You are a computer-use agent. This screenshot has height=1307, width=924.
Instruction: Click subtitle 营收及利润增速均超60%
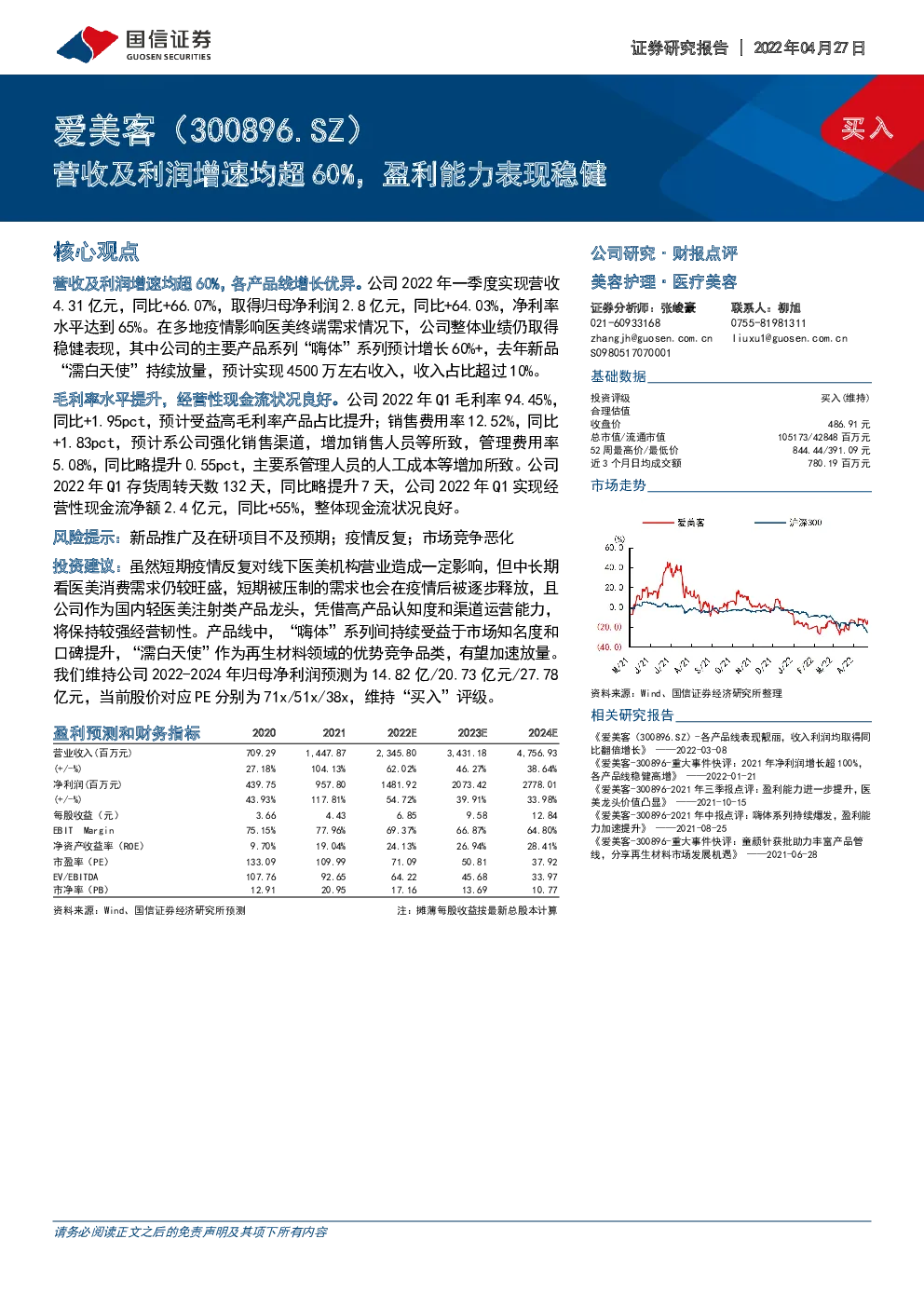[205, 174]
